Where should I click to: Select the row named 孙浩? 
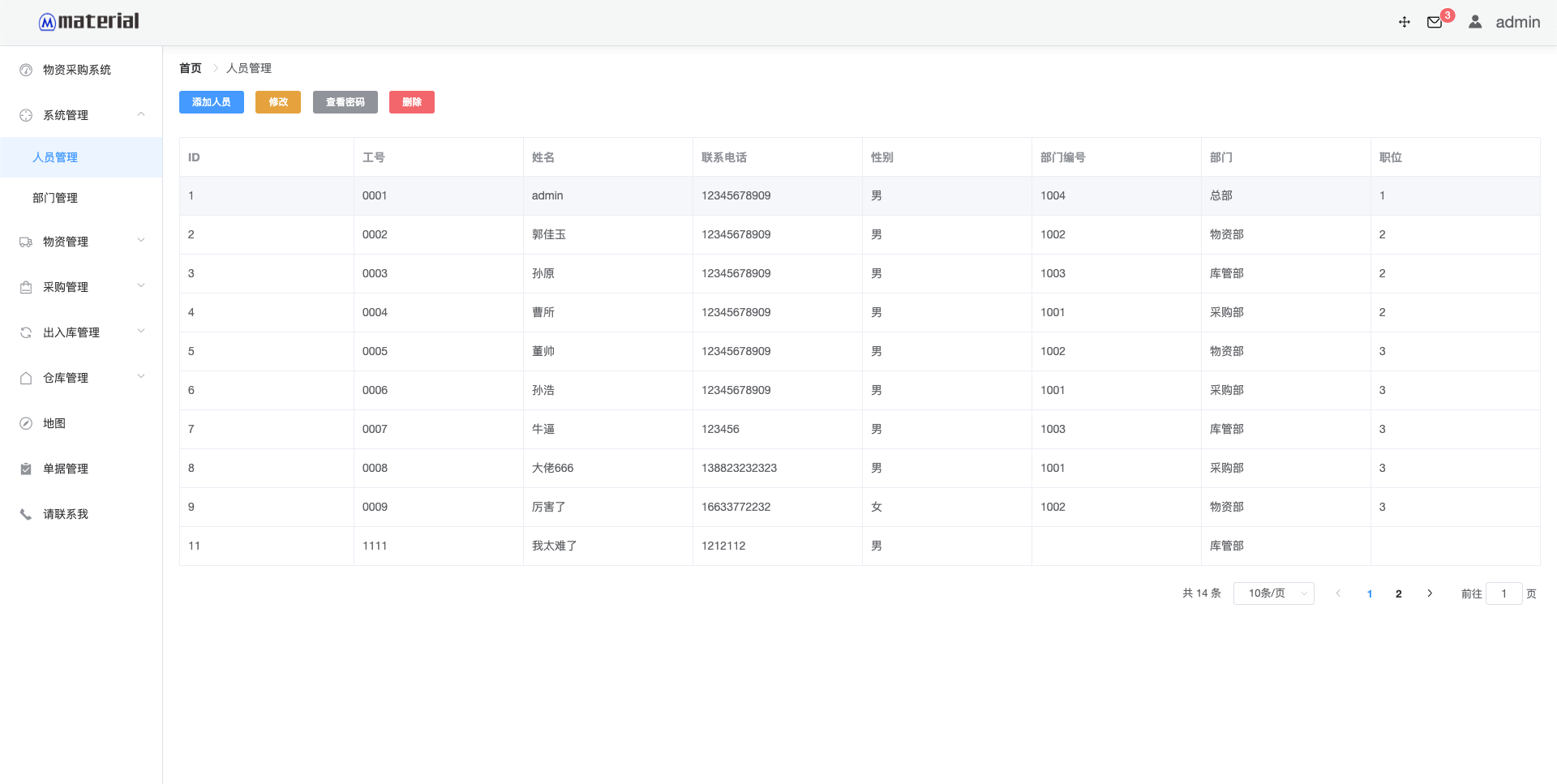tap(860, 390)
